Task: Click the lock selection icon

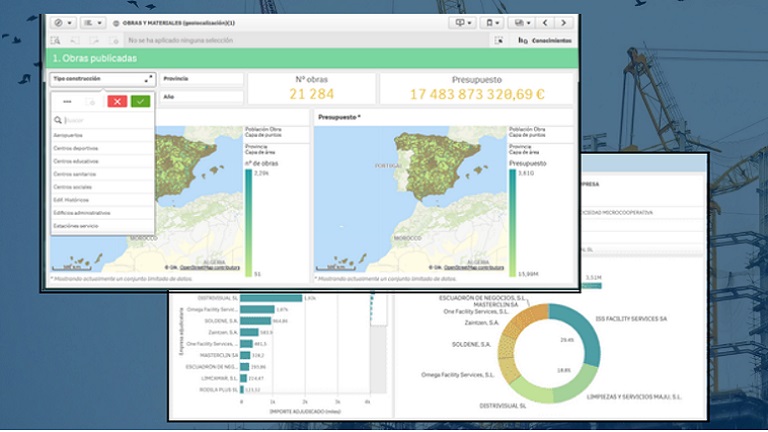Action: pos(91,101)
